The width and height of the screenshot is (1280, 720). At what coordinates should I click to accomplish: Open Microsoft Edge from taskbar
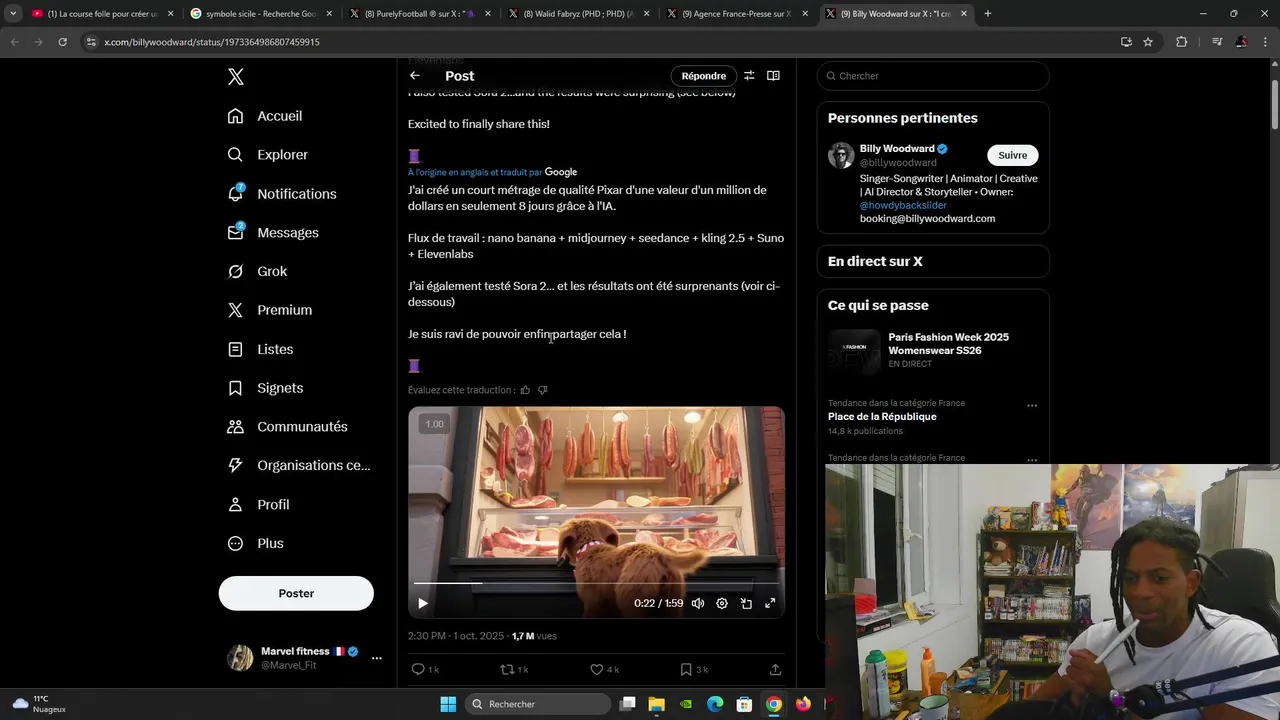pyautogui.click(x=715, y=704)
